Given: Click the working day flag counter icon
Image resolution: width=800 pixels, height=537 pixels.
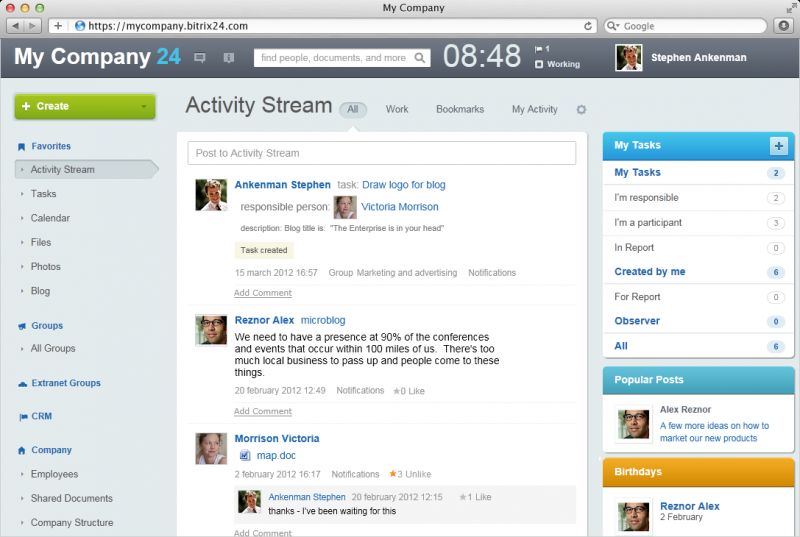Looking at the screenshot, I should coord(538,49).
